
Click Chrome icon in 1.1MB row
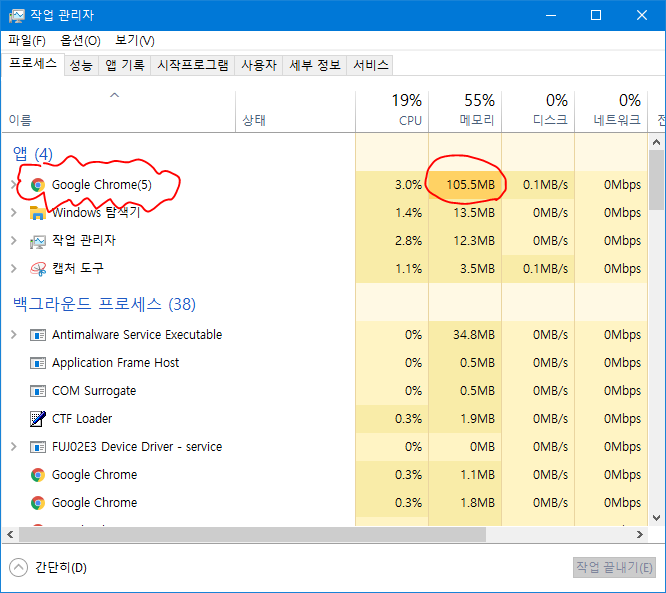(38, 475)
